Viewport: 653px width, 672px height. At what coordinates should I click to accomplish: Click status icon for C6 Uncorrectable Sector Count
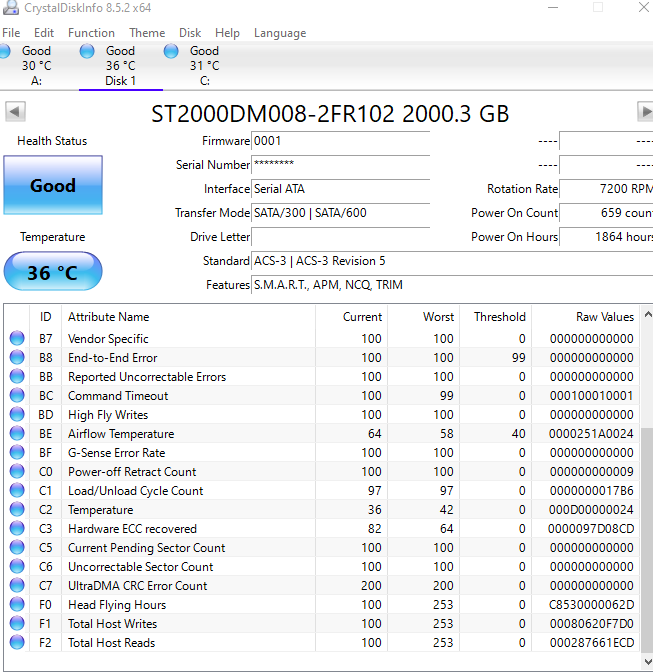(17, 566)
